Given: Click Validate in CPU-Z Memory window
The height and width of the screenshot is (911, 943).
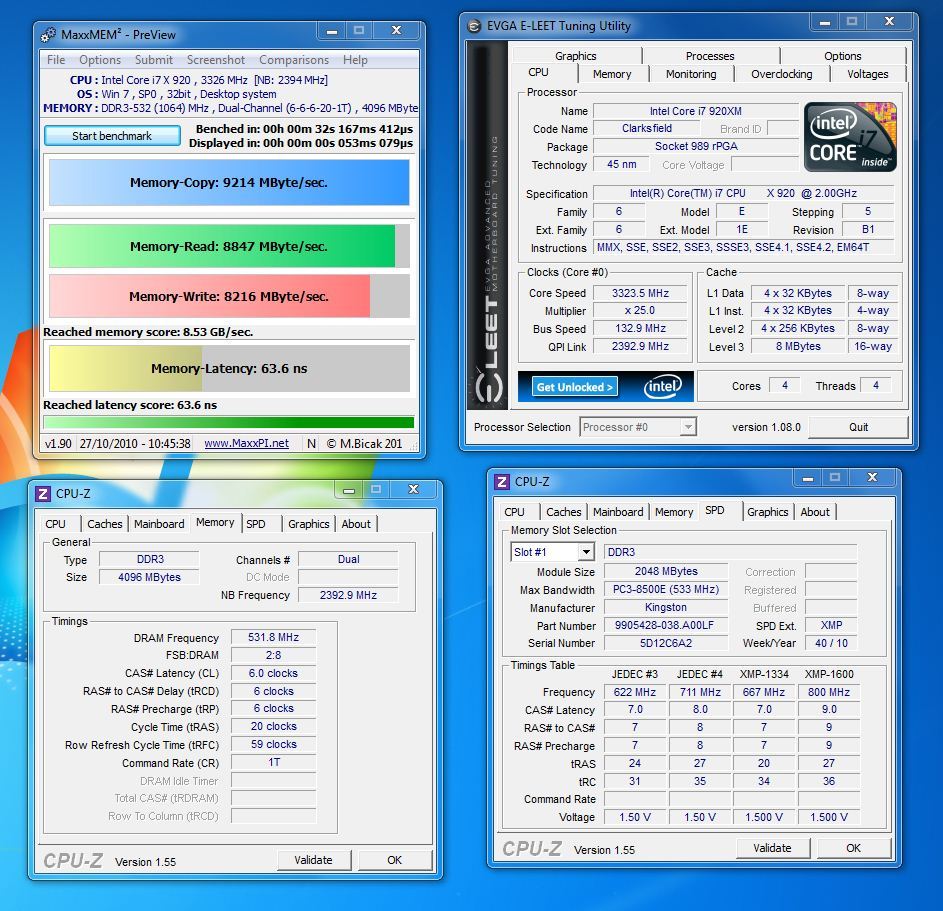Looking at the screenshot, I should point(313,860).
